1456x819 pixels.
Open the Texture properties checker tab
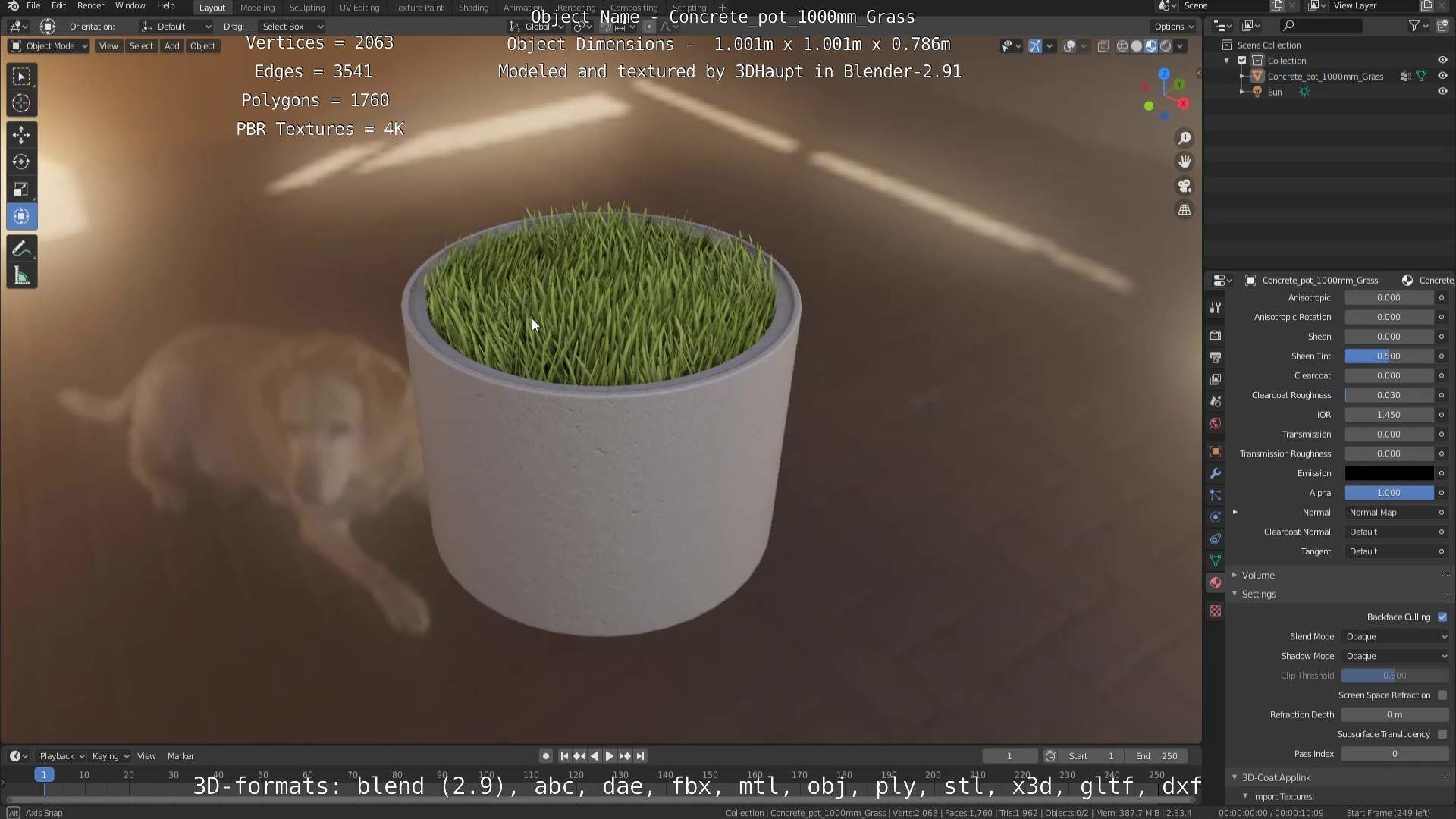pos(1216,610)
